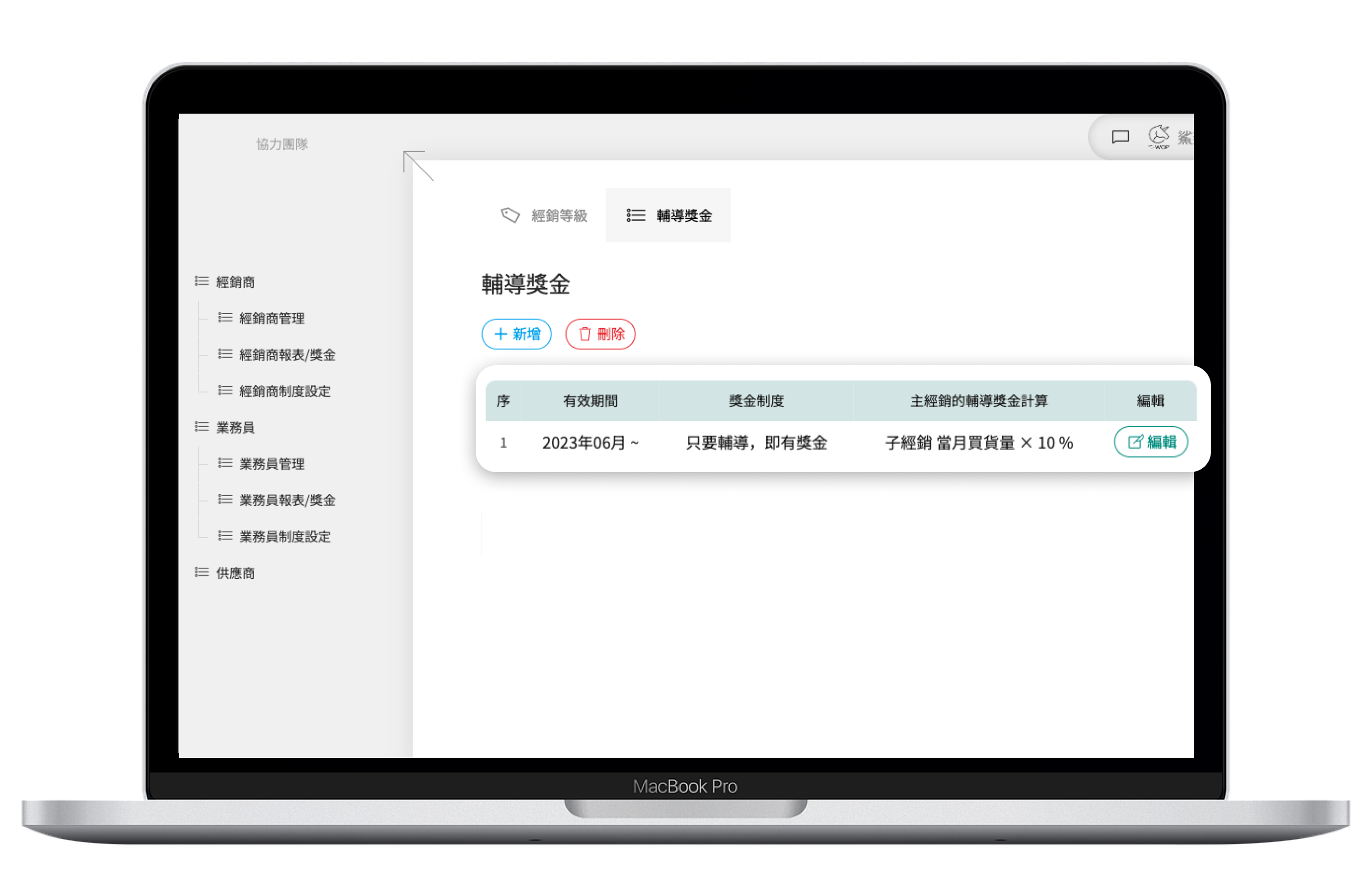The width and height of the screenshot is (1372, 872).
Task: Click list icon next to 經銷商 menu
Action: click(202, 281)
